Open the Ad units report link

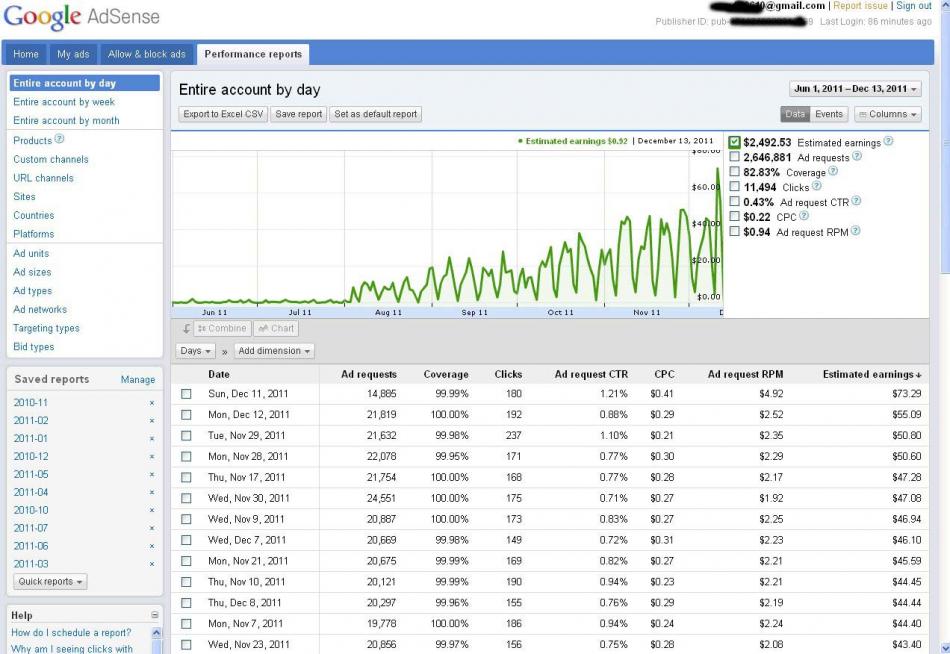pyautogui.click(x=31, y=253)
